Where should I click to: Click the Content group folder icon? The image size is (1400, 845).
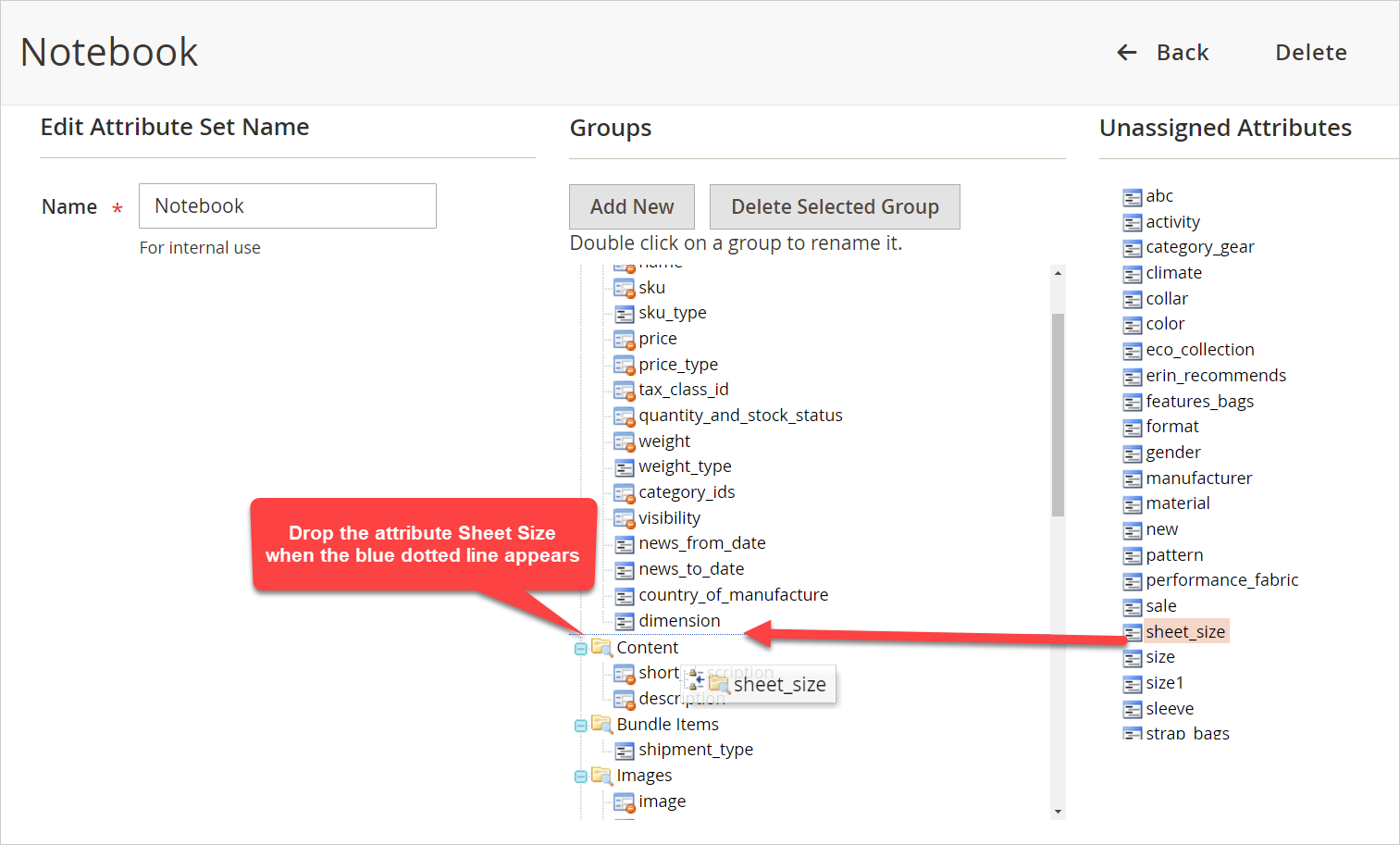point(601,647)
